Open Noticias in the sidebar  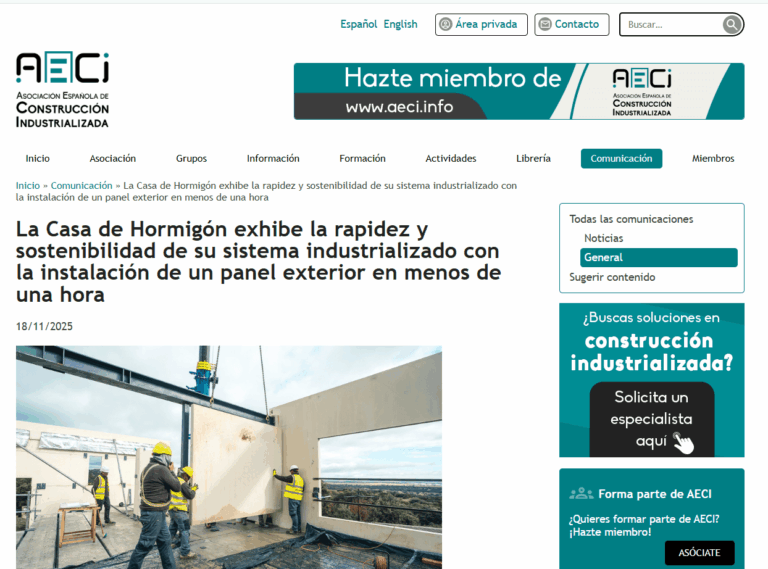coord(603,238)
